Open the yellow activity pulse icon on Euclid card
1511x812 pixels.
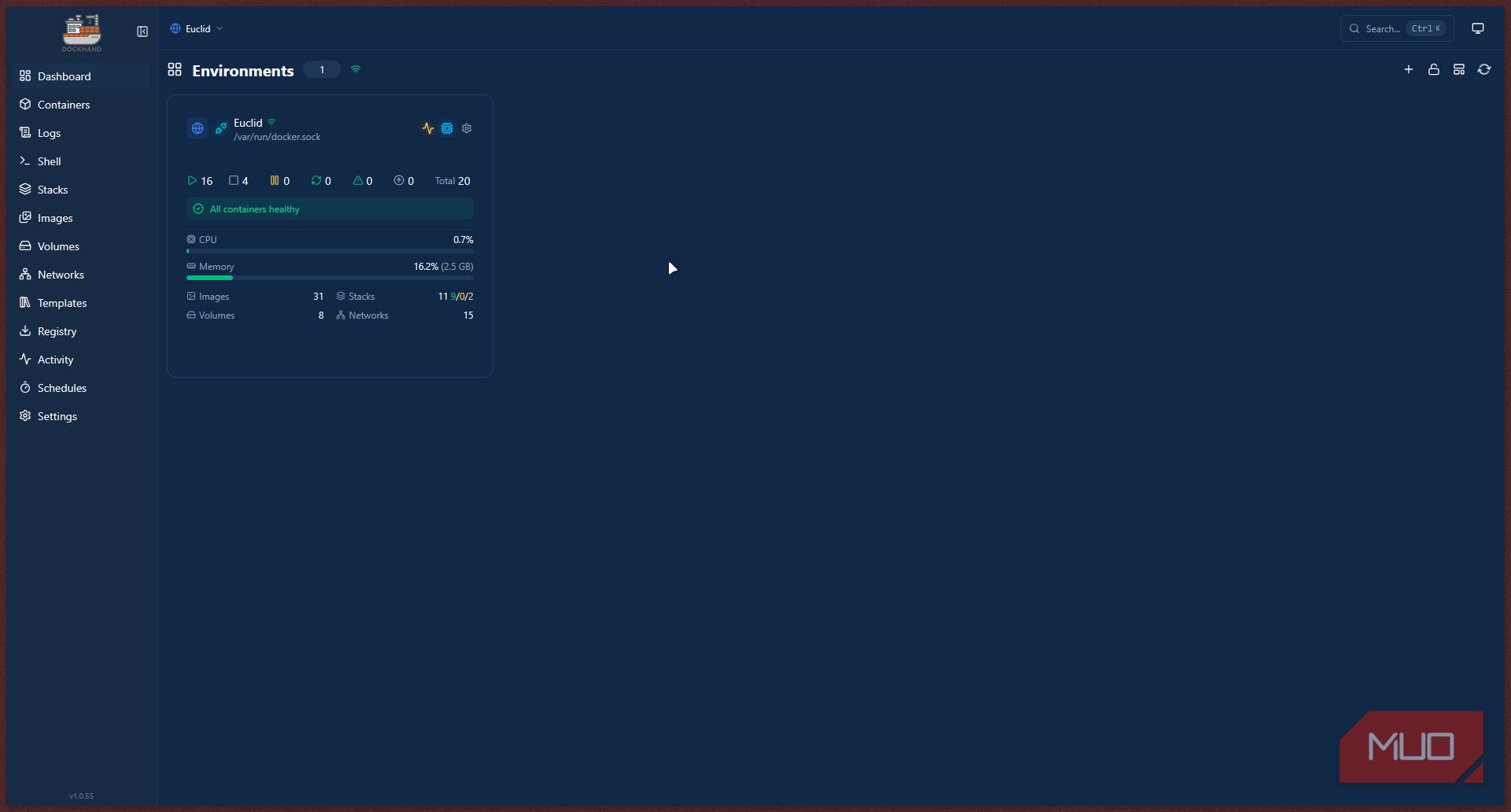point(428,128)
